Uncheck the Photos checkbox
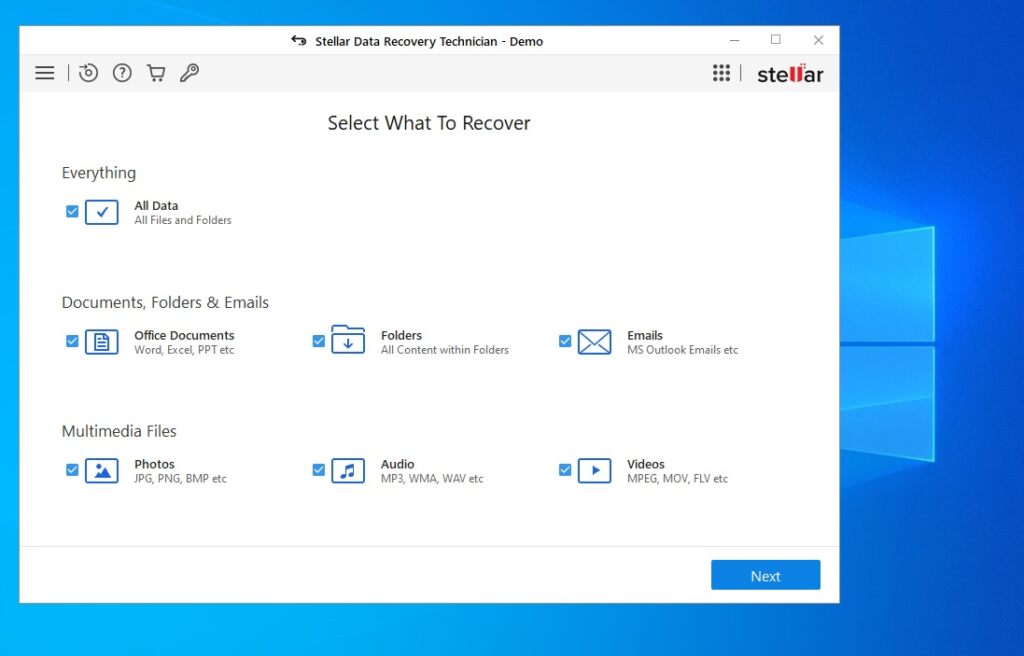Screen dimensions: 1024x656 (72, 470)
